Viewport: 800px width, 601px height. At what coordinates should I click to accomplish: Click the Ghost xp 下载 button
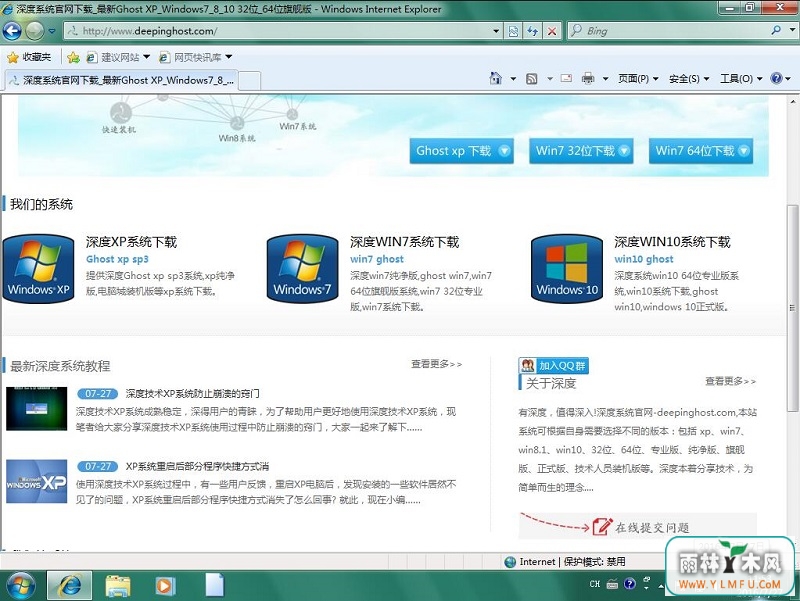click(461, 151)
